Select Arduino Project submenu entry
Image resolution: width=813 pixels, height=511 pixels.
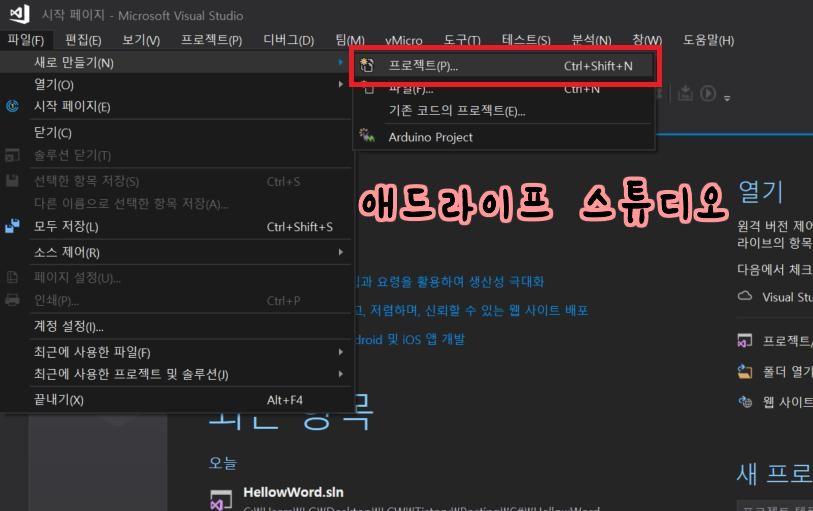tap(503, 137)
